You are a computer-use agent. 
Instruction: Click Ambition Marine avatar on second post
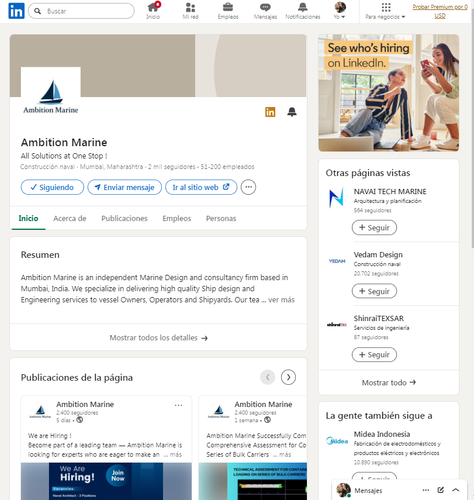[219, 412]
